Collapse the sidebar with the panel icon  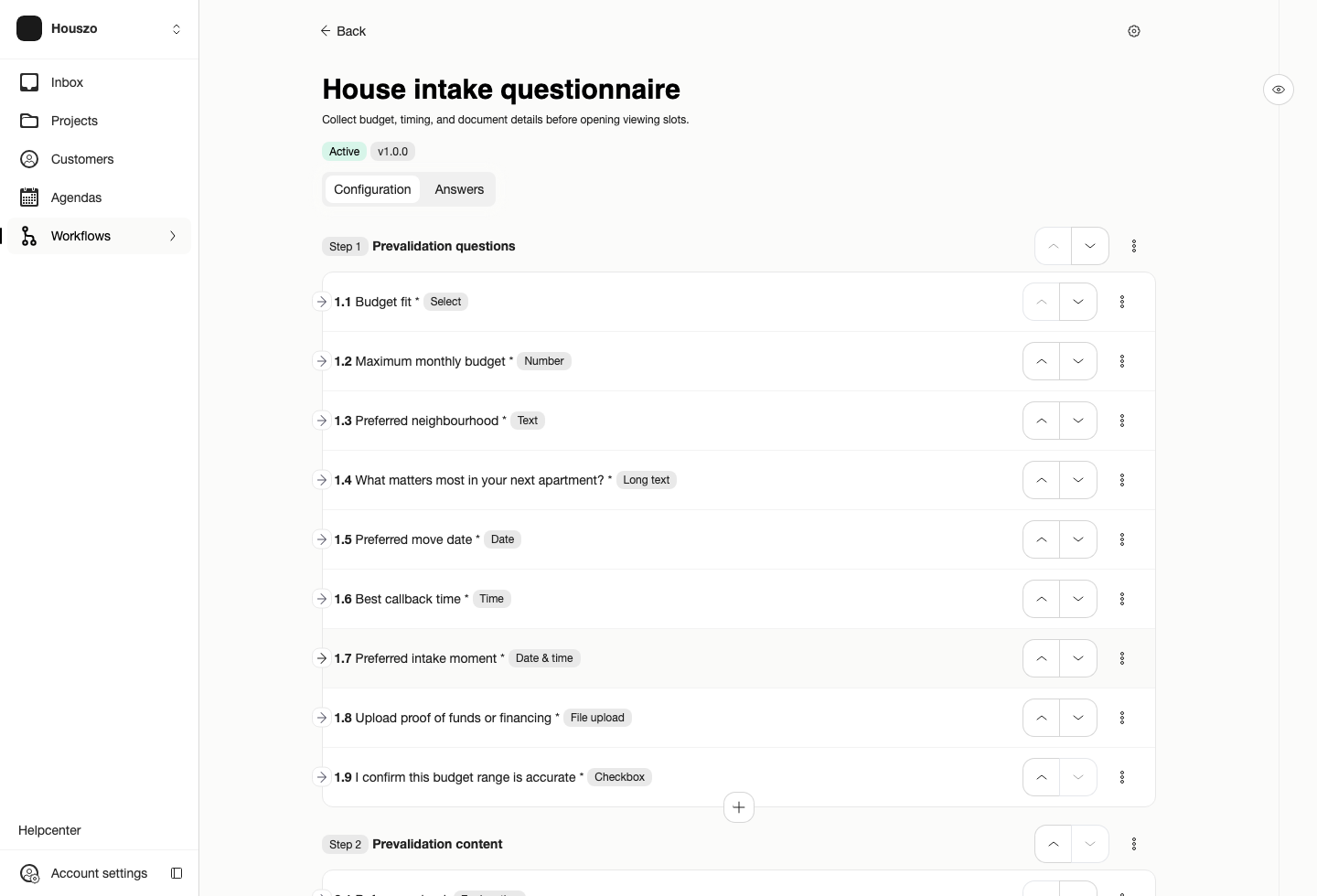177,873
